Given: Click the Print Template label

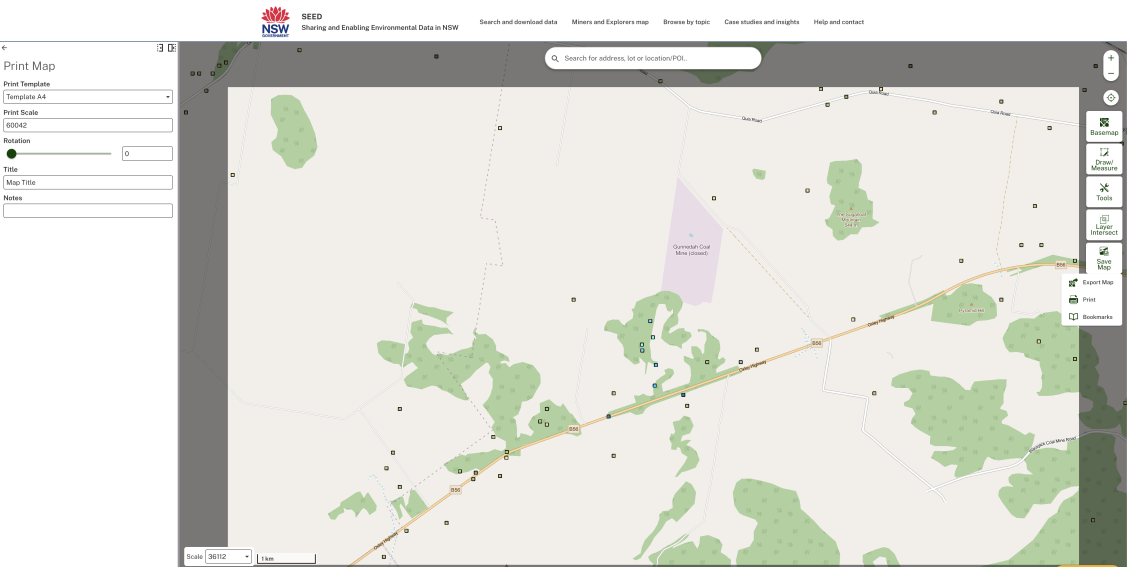Looking at the screenshot, I should (27, 84).
